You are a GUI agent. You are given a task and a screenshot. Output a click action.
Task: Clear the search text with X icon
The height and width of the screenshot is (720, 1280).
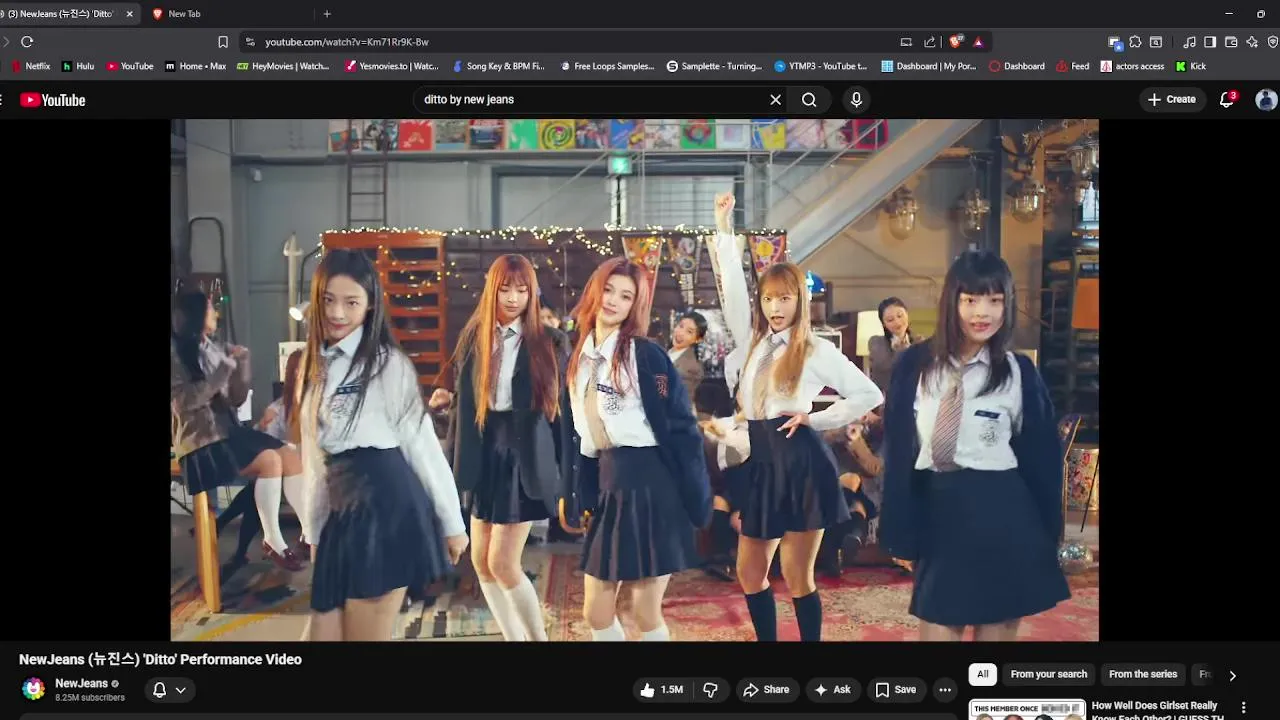(x=775, y=100)
